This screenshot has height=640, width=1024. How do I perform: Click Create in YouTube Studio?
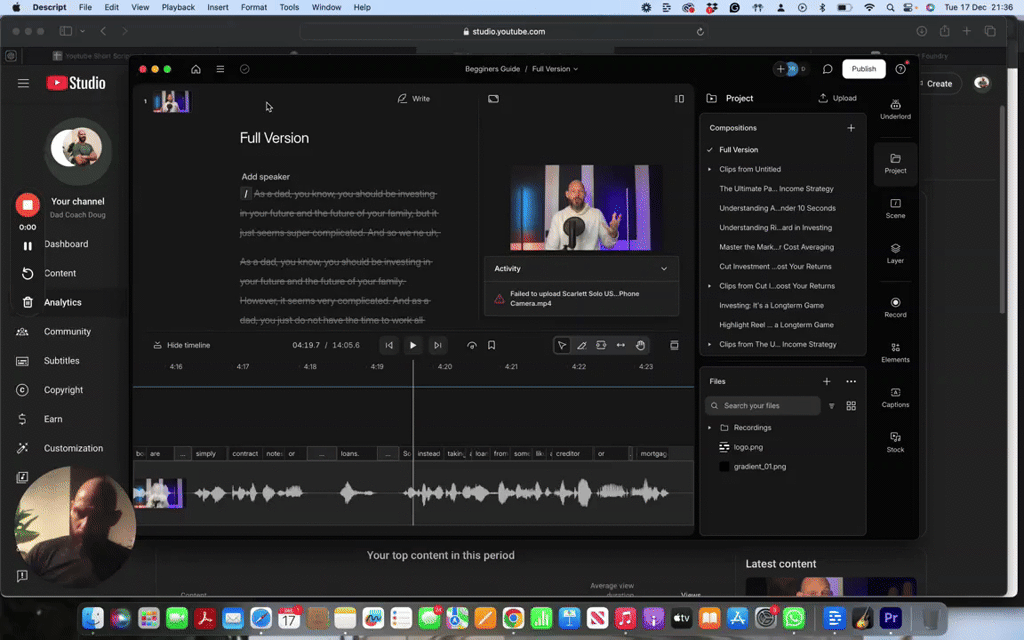pyautogui.click(x=938, y=84)
